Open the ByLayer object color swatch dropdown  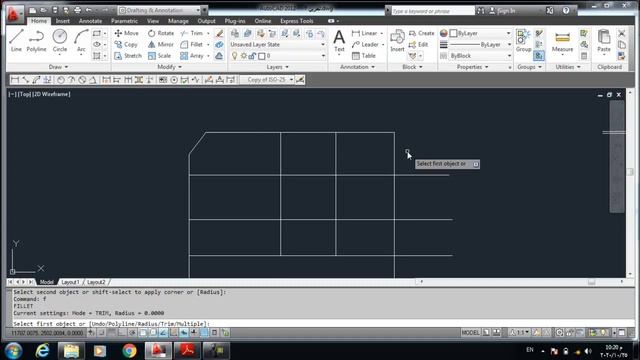click(480, 33)
